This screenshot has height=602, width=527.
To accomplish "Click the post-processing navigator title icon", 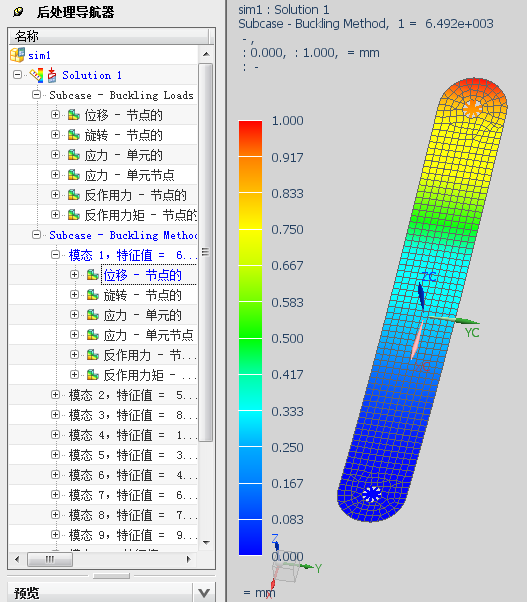I will pos(18,12).
